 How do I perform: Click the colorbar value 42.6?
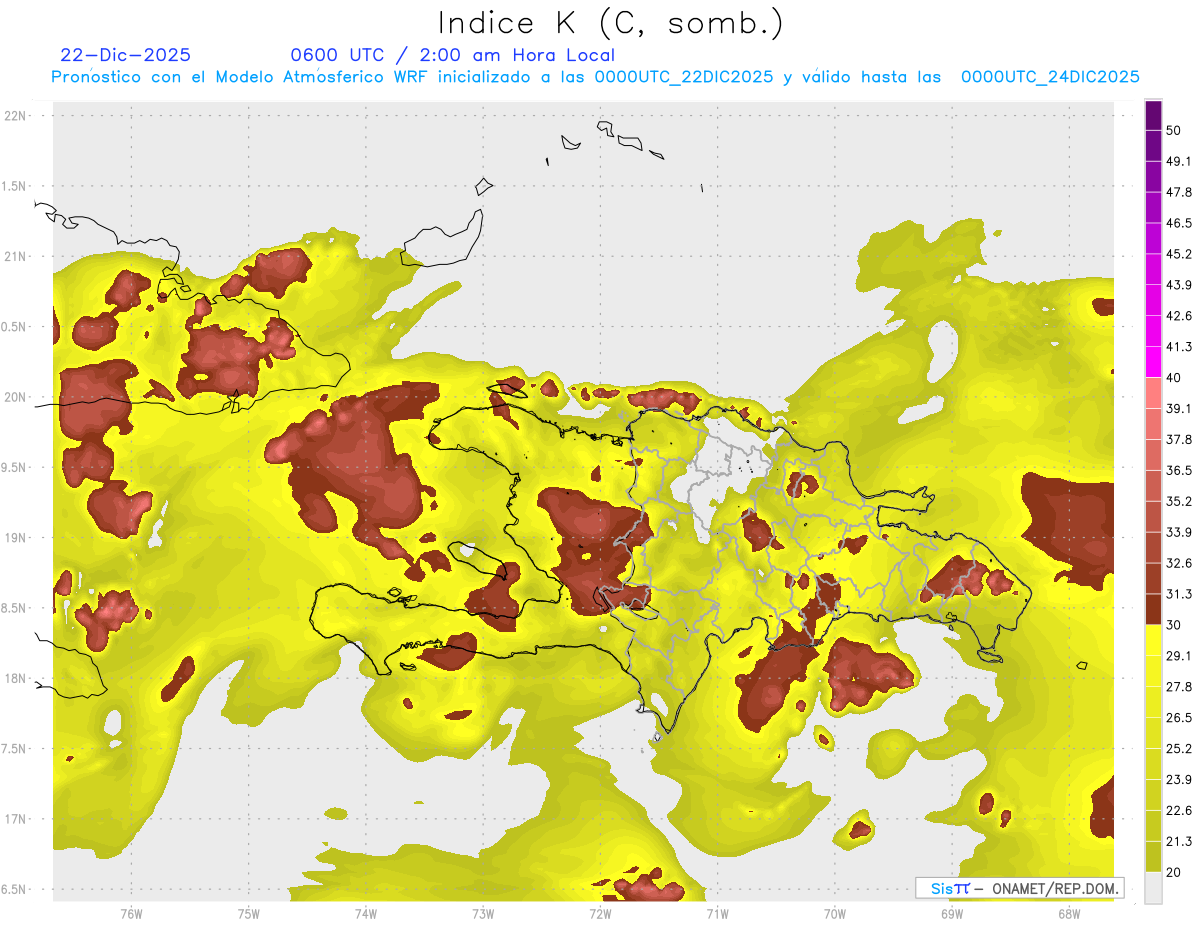[1179, 316]
